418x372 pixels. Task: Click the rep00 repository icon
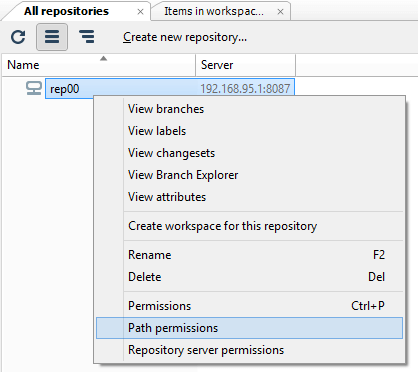(34, 89)
